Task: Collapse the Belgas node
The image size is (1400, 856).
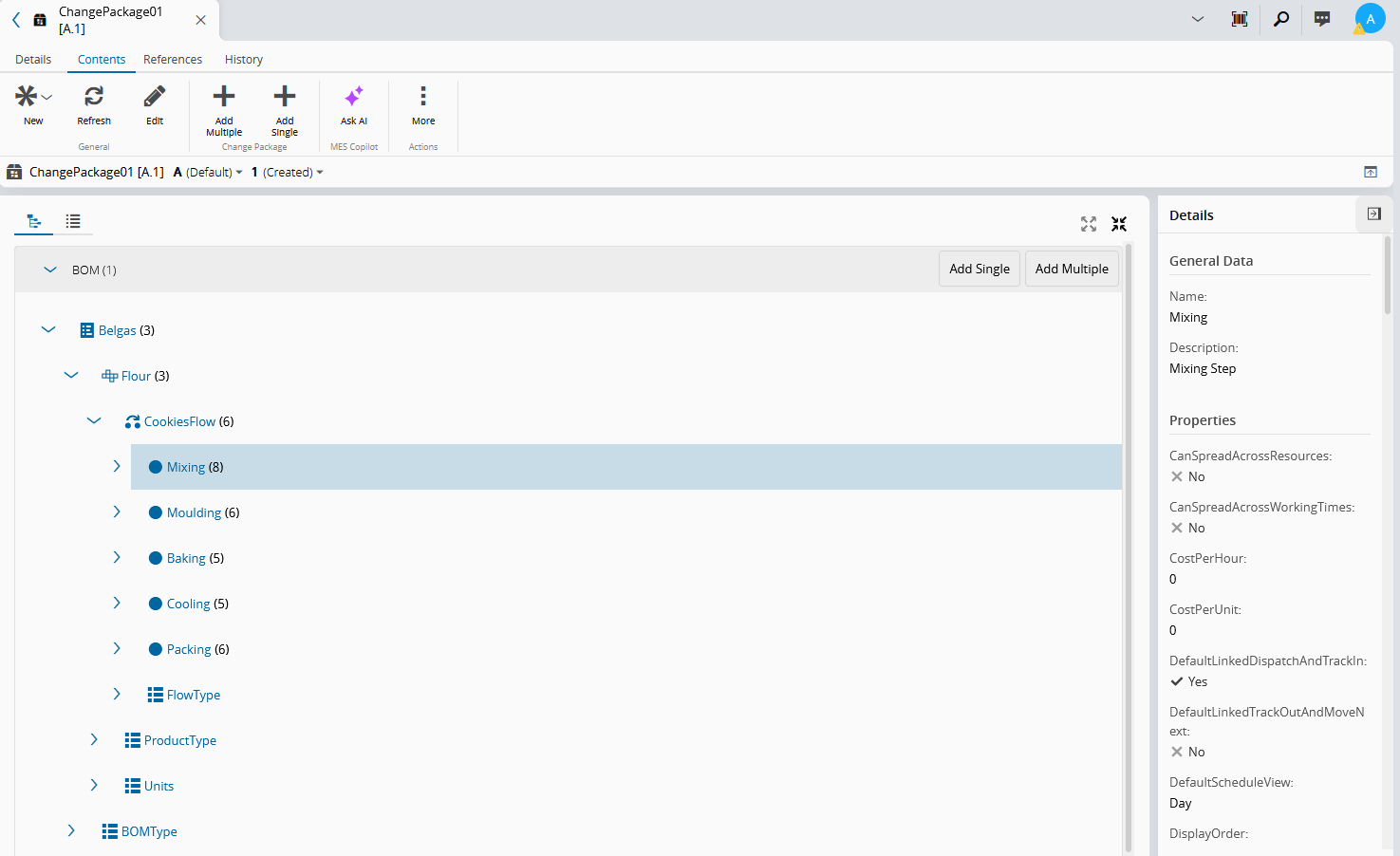Action: pyautogui.click(x=48, y=330)
